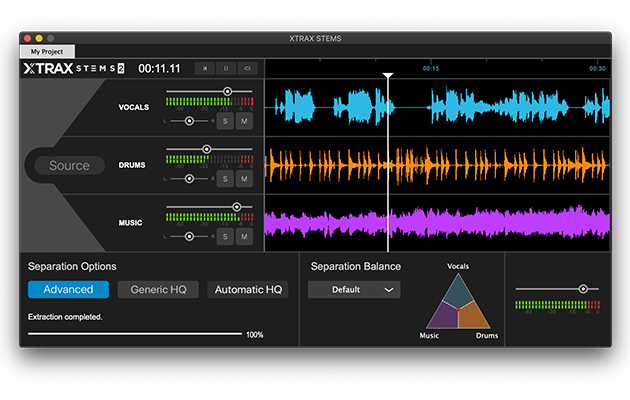Pause playback with the pause button
Viewport: 630px width, 400px height.
pos(226,69)
